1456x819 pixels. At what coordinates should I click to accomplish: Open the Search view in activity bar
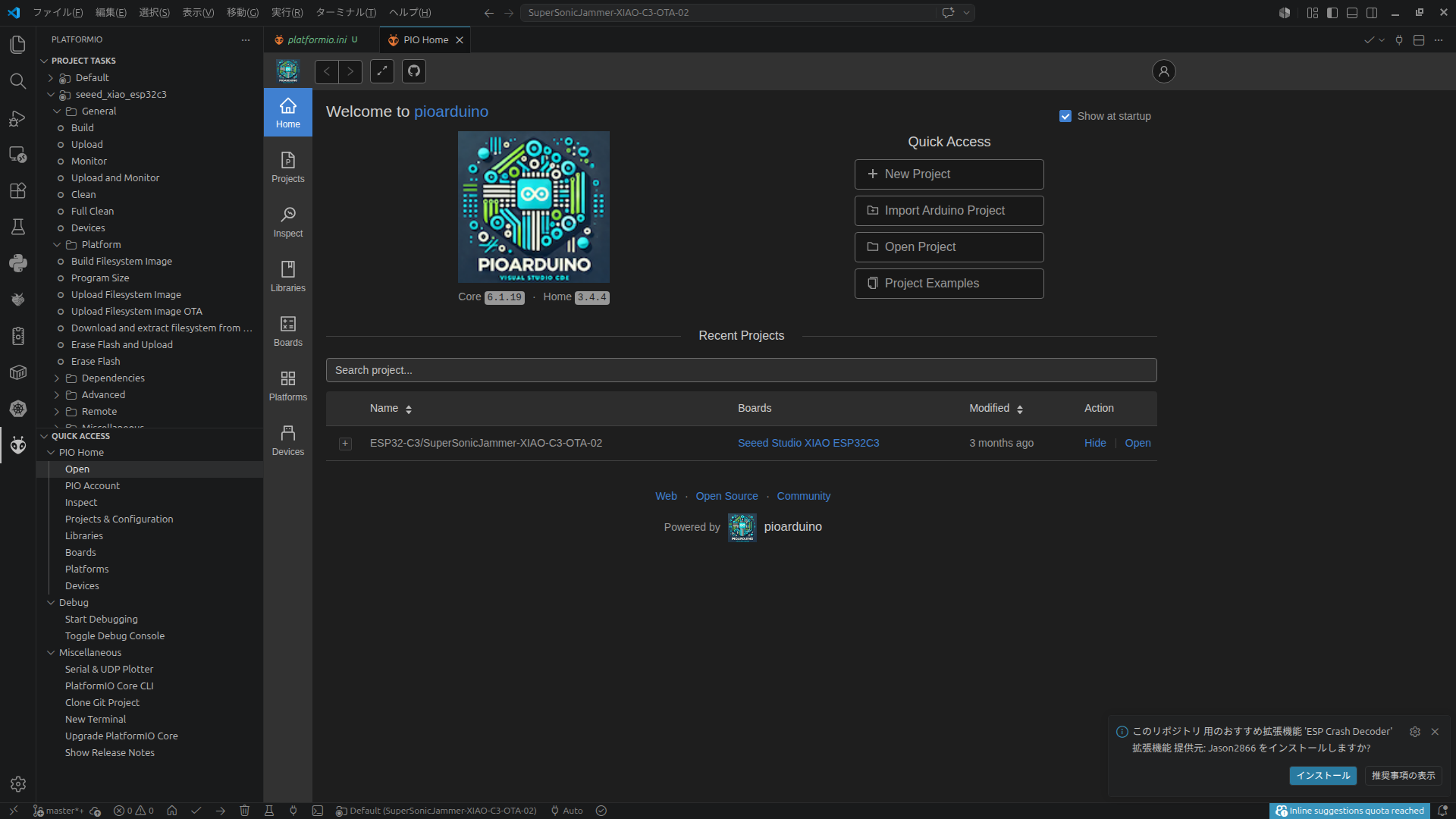(x=17, y=81)
